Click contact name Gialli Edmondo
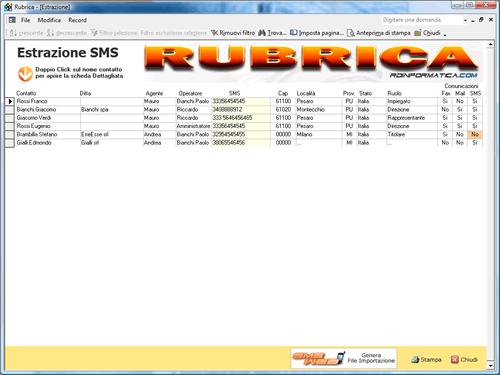The height and width of the screenshot is (375, 500). [34, 143]
